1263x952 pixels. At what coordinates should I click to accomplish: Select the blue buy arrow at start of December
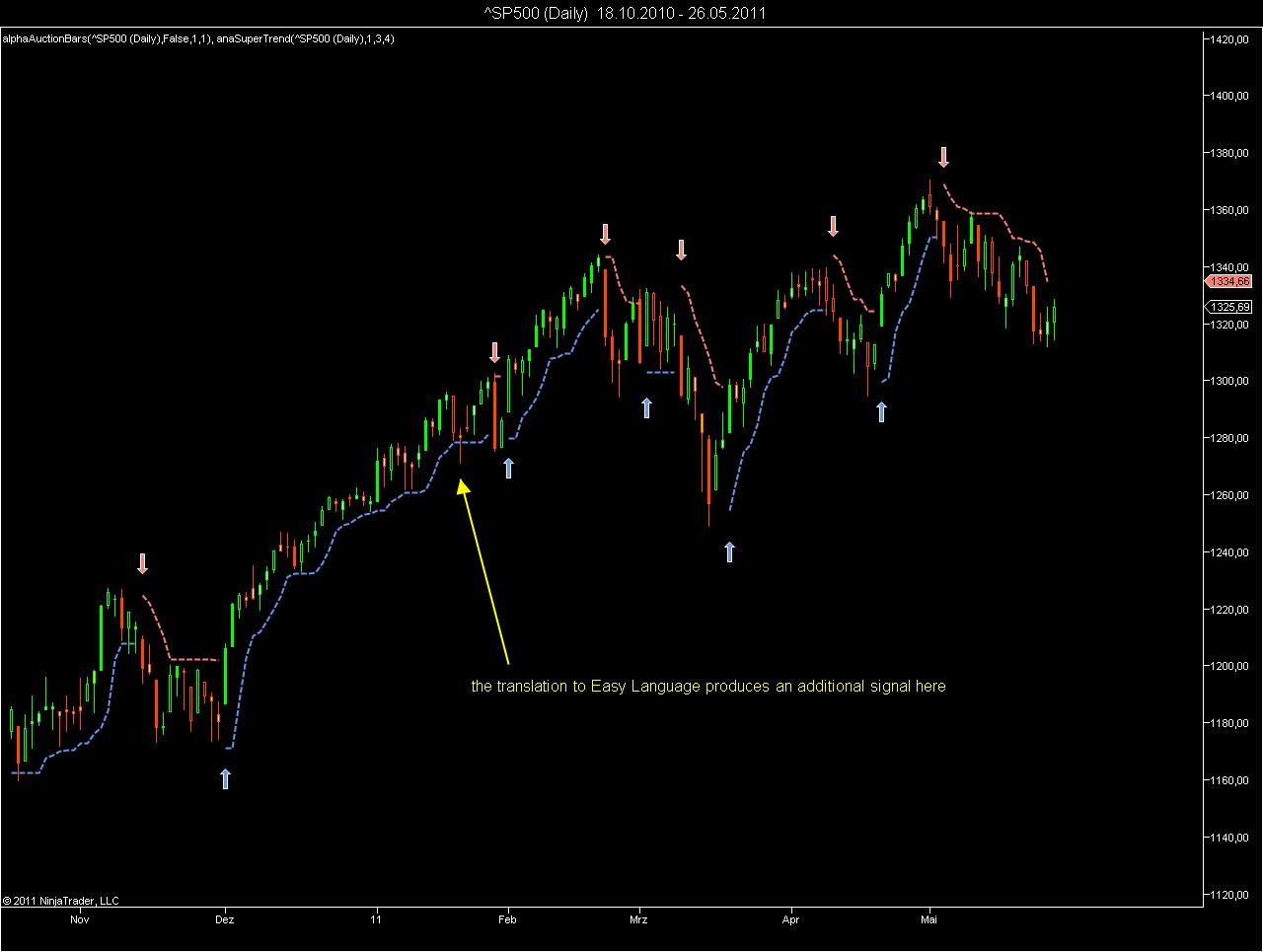point(225,779)
